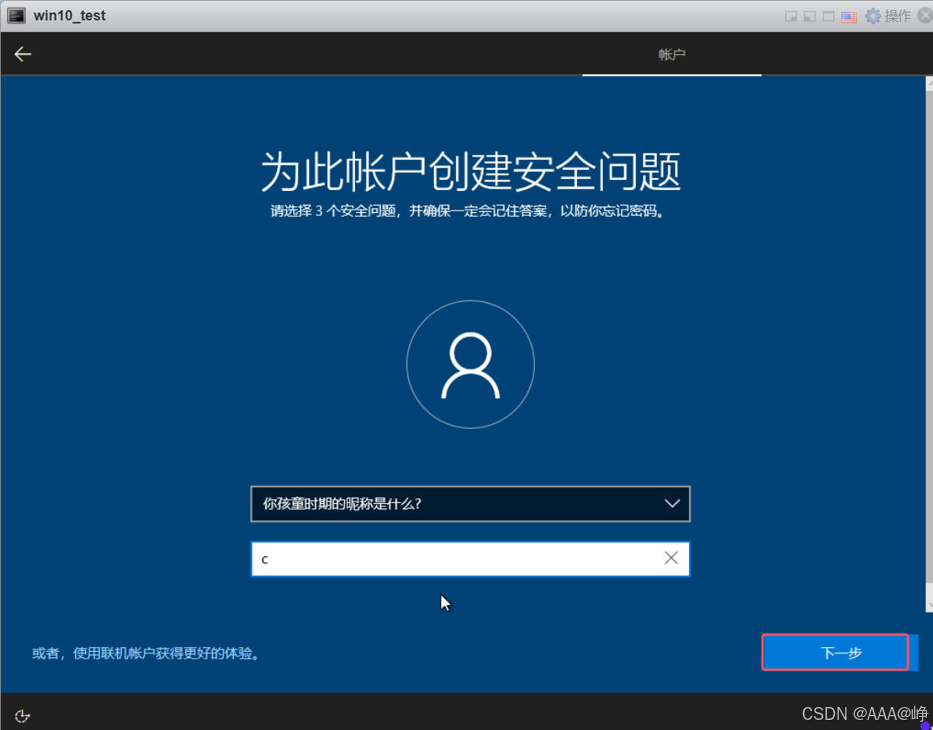Screen dimensions: 933x730
Task: Expand the security question dropdown
Action: [470, 504]
